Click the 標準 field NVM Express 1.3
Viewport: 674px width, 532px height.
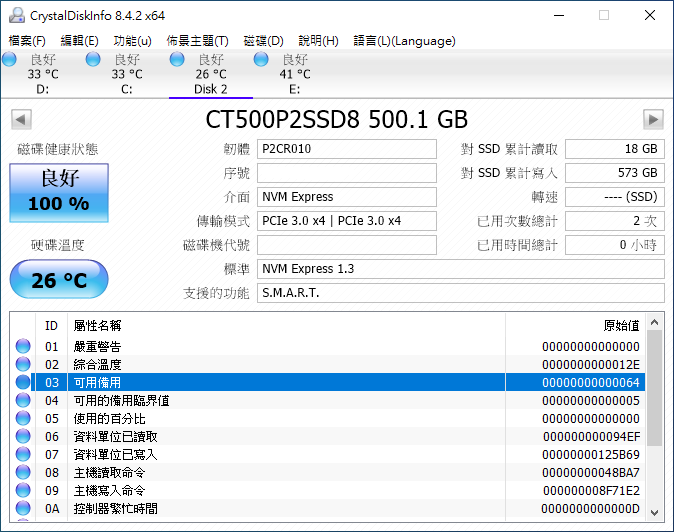pyautogui.click(x=461, y=269)
